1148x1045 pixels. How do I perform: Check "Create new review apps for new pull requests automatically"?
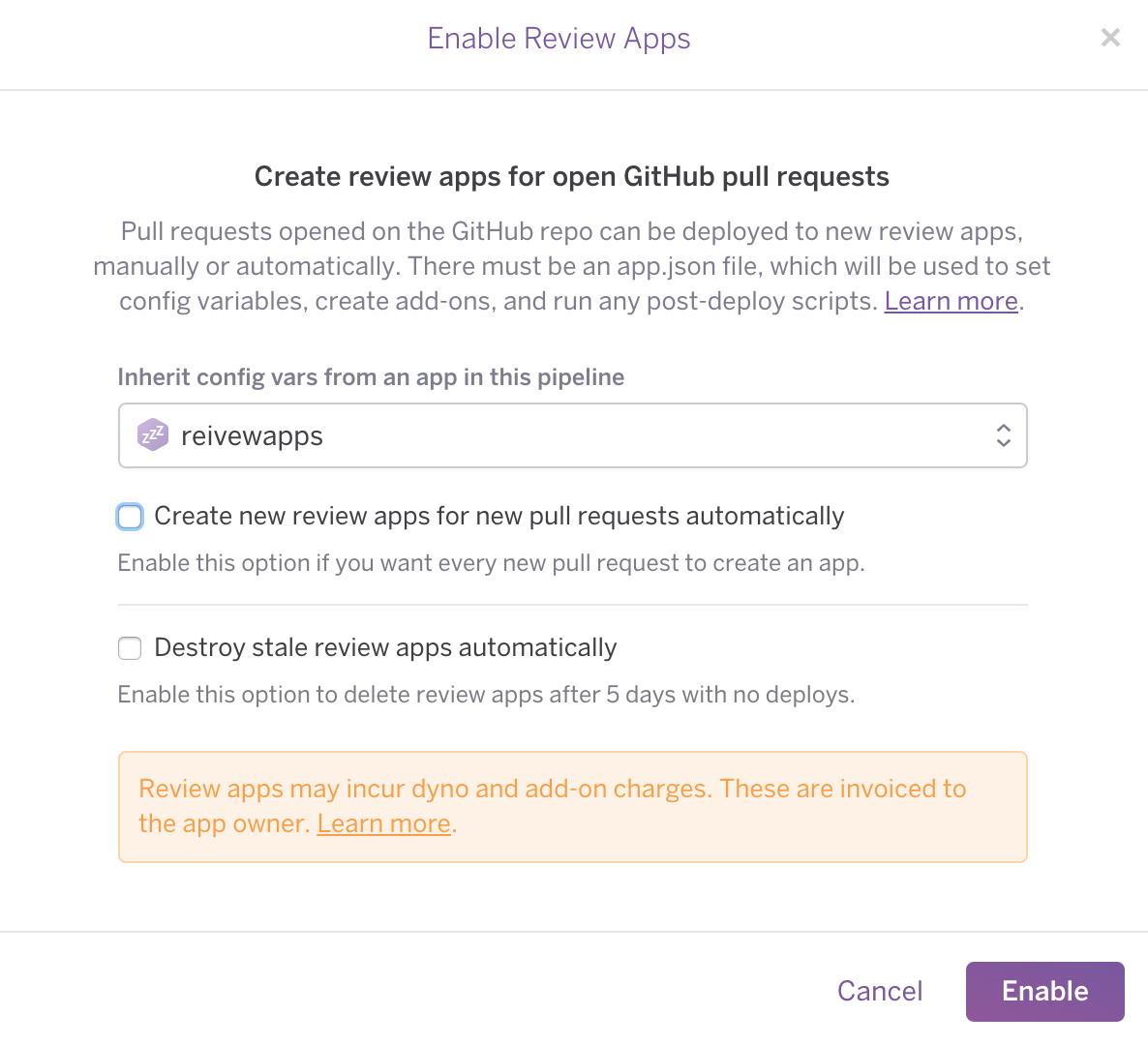tap(130, 516)
